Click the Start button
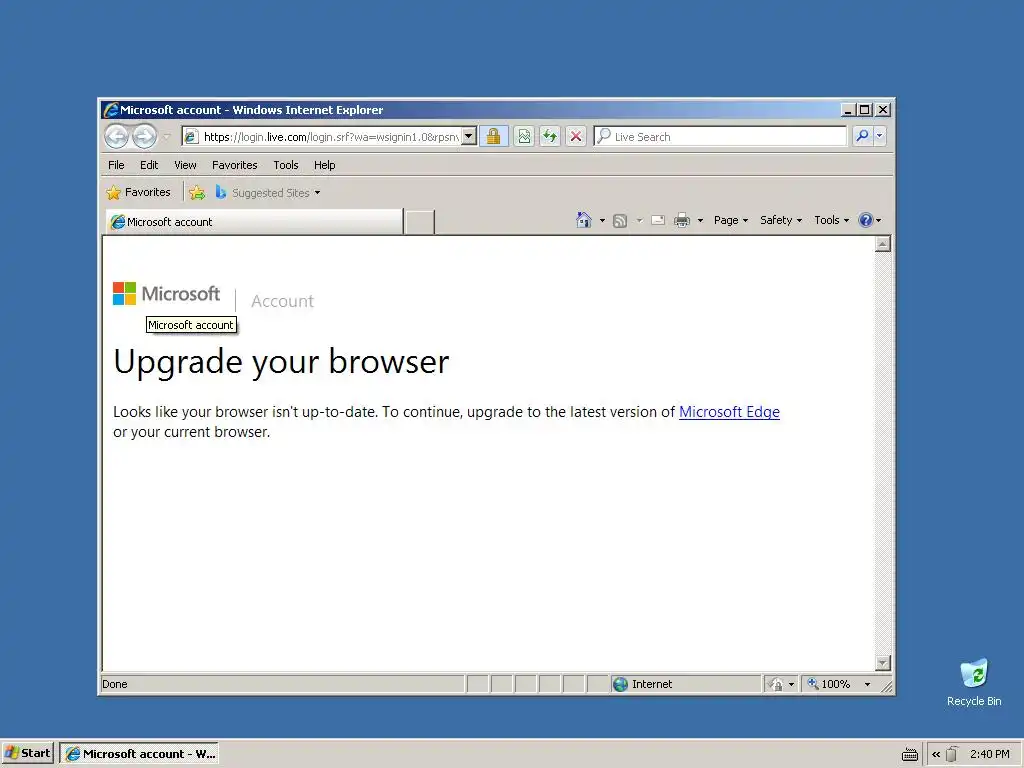This screenshot has height=768, width=1024. pos(27,753)
